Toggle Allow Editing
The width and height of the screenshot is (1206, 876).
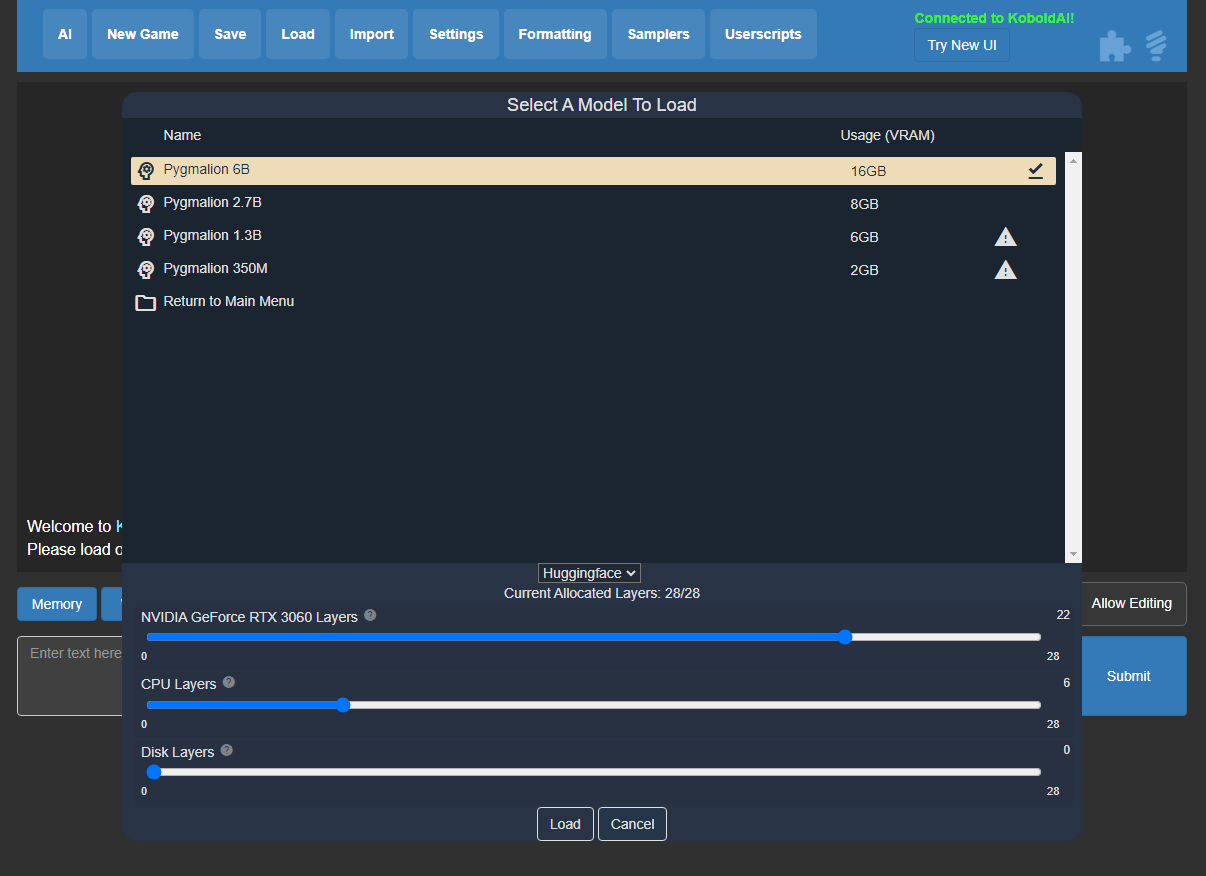pos(1131,603)
